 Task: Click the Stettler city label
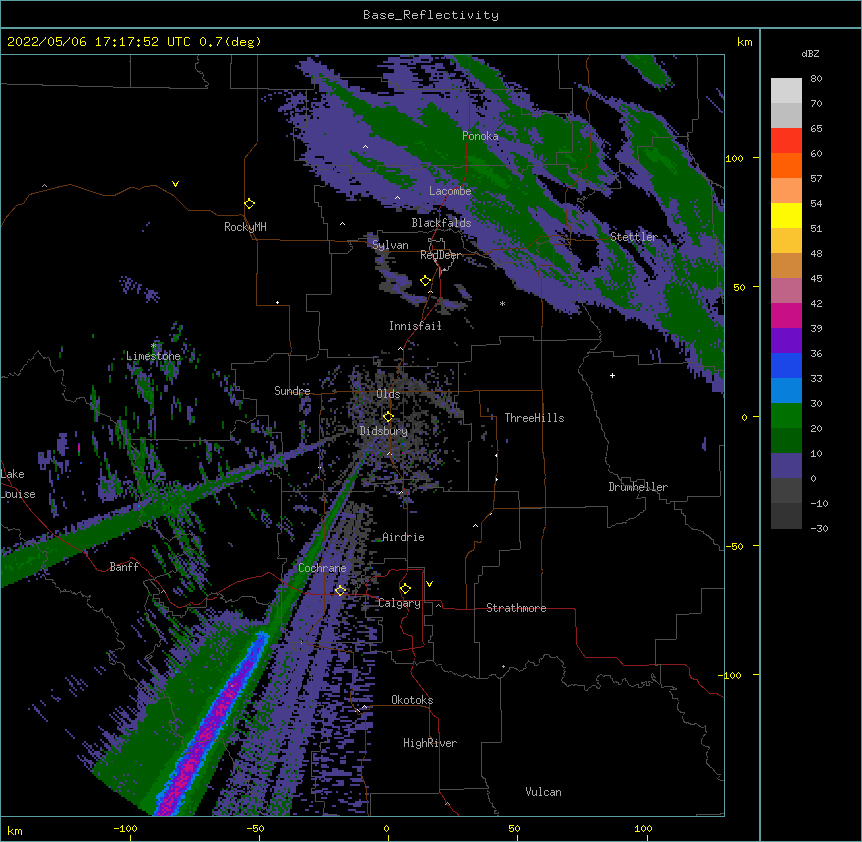point(634,237)
